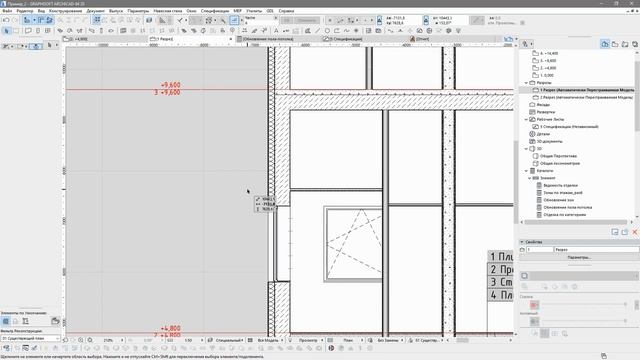Open the View Map in Navigator
640x360 pixels.
(615, 44)
